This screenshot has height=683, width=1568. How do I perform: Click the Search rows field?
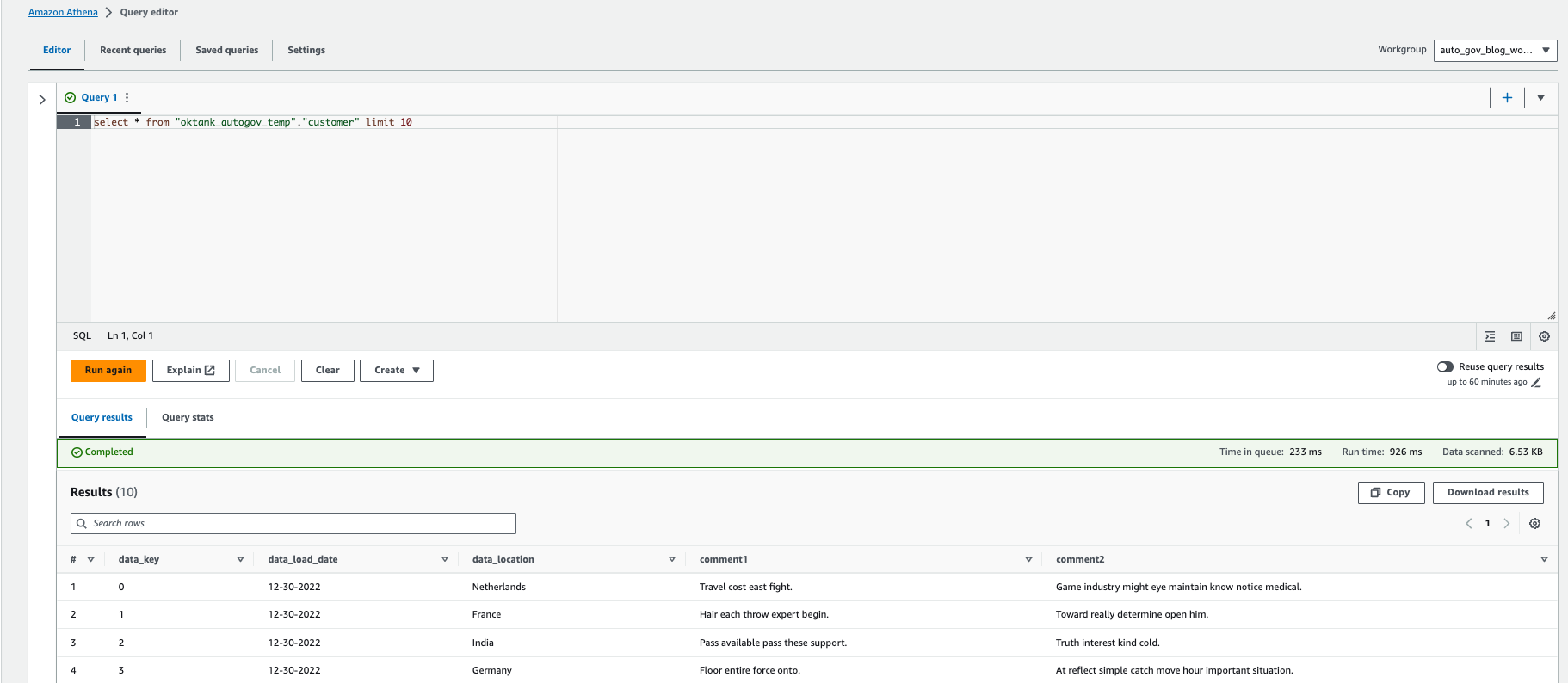(293, 523)
